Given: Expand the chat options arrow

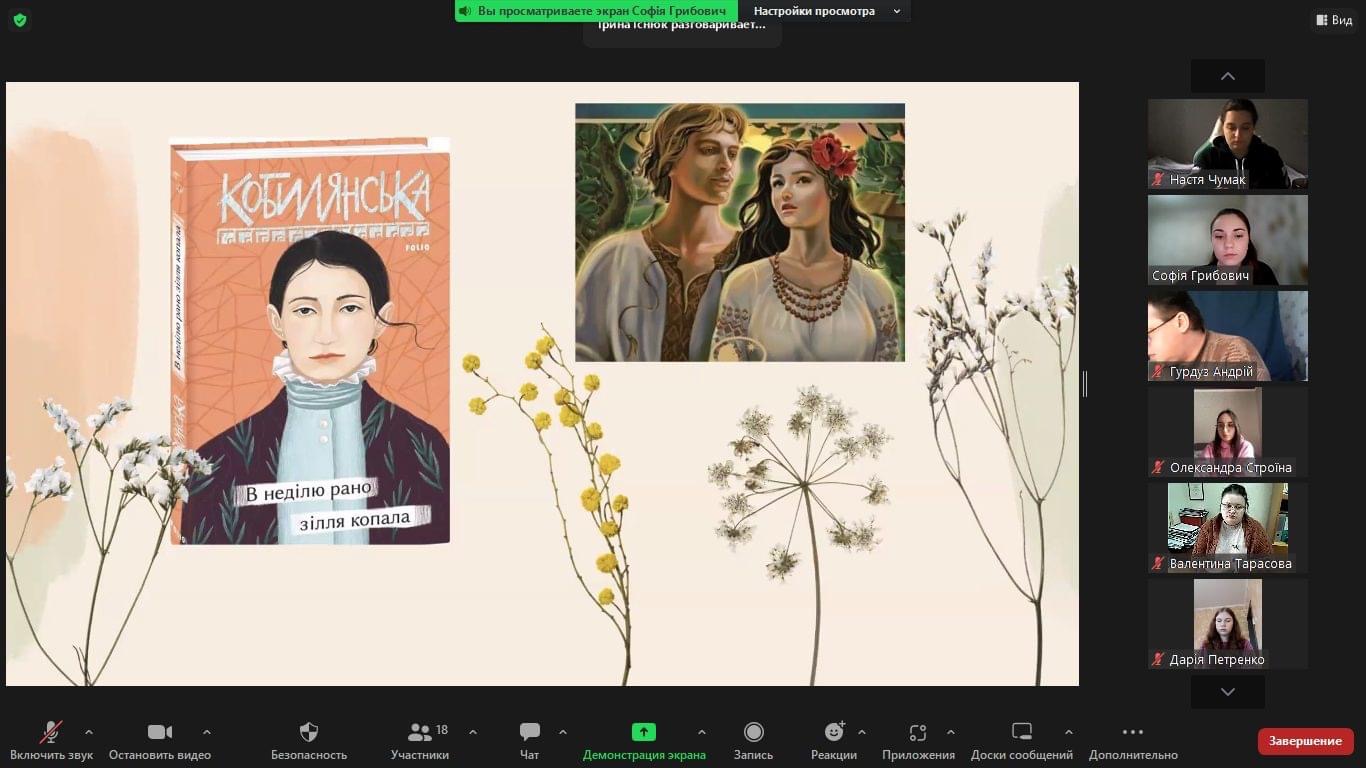Looking at the screenshot, I should click(563, 732).
